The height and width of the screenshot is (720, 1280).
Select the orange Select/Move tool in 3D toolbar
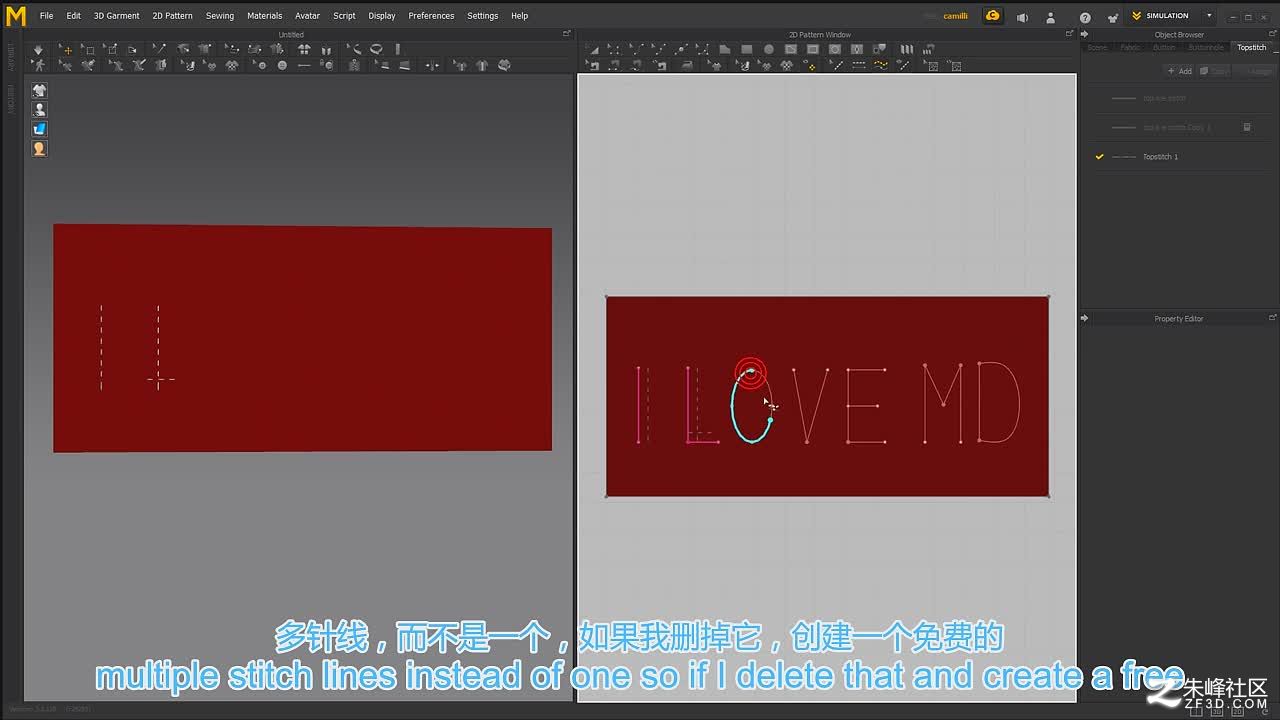[x=67, y=49]
